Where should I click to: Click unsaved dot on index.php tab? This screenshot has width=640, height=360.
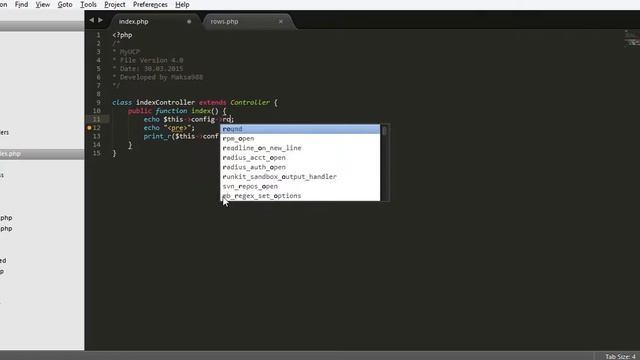(189, 21)
